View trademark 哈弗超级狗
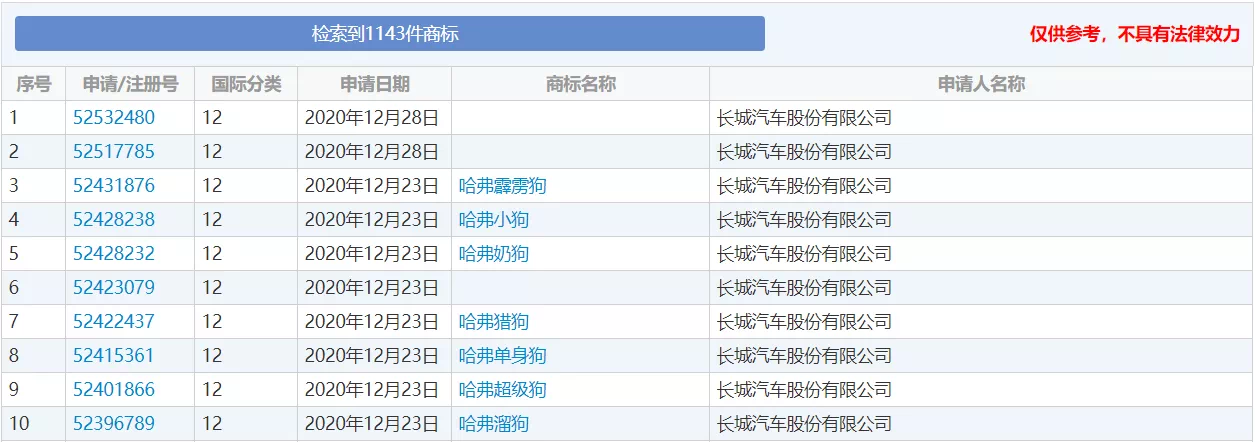Viewport: 1255px width, 442px height. tap(503, 390)
